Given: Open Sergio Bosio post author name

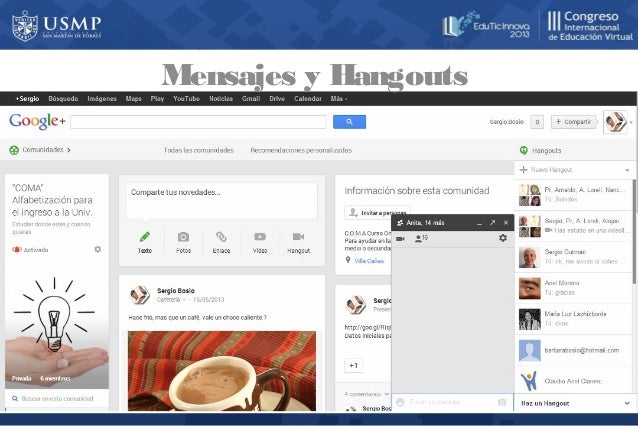Looking at the screenshot, I should [176, 291].
